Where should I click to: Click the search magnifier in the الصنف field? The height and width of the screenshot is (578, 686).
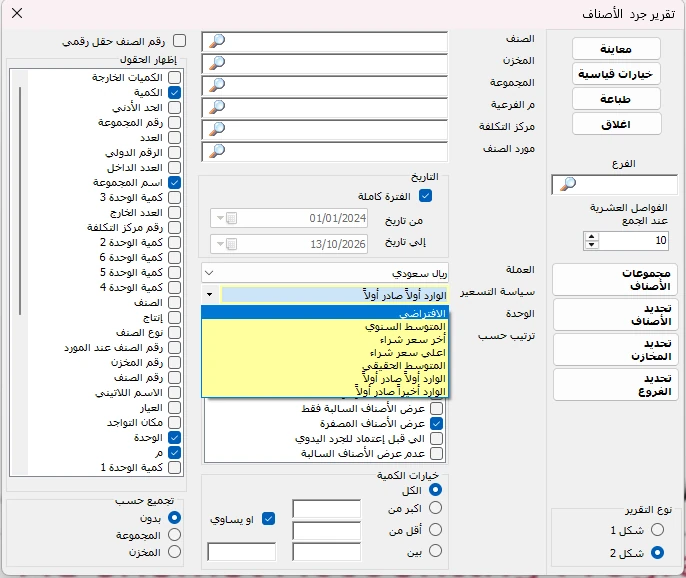point(217,41)
